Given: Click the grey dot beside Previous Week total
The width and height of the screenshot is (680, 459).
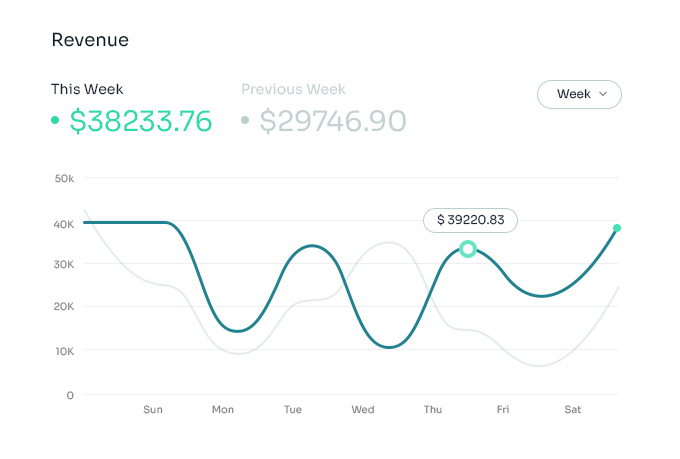Looking at the screenshot, I should pyautogui.click(x=245, y=121).
